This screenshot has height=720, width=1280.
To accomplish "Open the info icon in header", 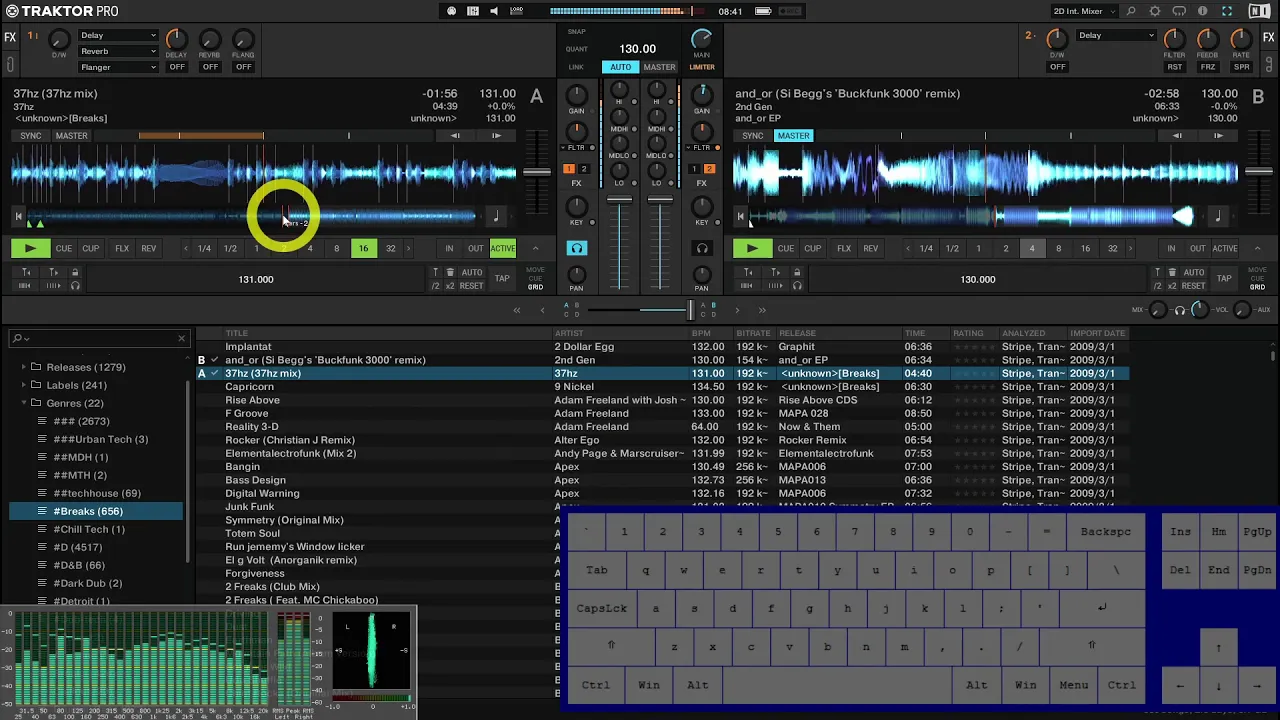I will tap(1202, 11).
